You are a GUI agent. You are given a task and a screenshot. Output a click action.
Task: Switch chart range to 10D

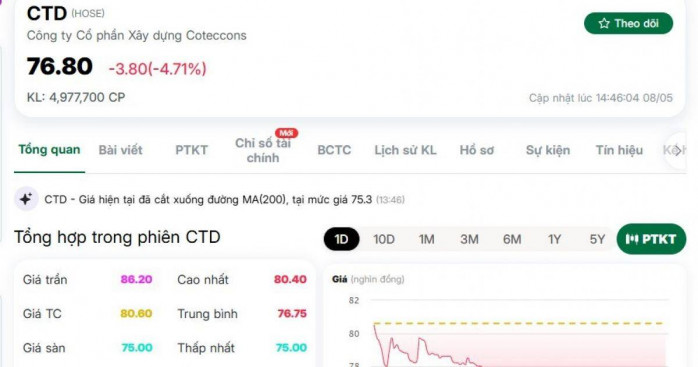coord(384,239)
